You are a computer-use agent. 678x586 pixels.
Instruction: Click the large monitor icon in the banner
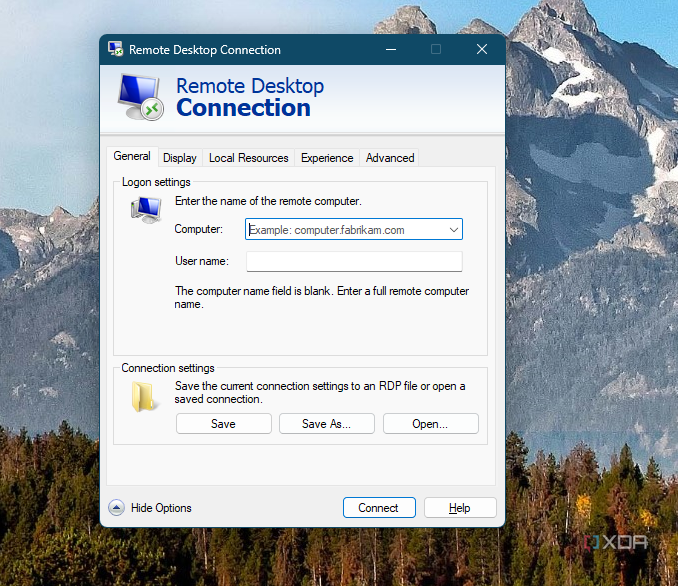click(141, 97)
